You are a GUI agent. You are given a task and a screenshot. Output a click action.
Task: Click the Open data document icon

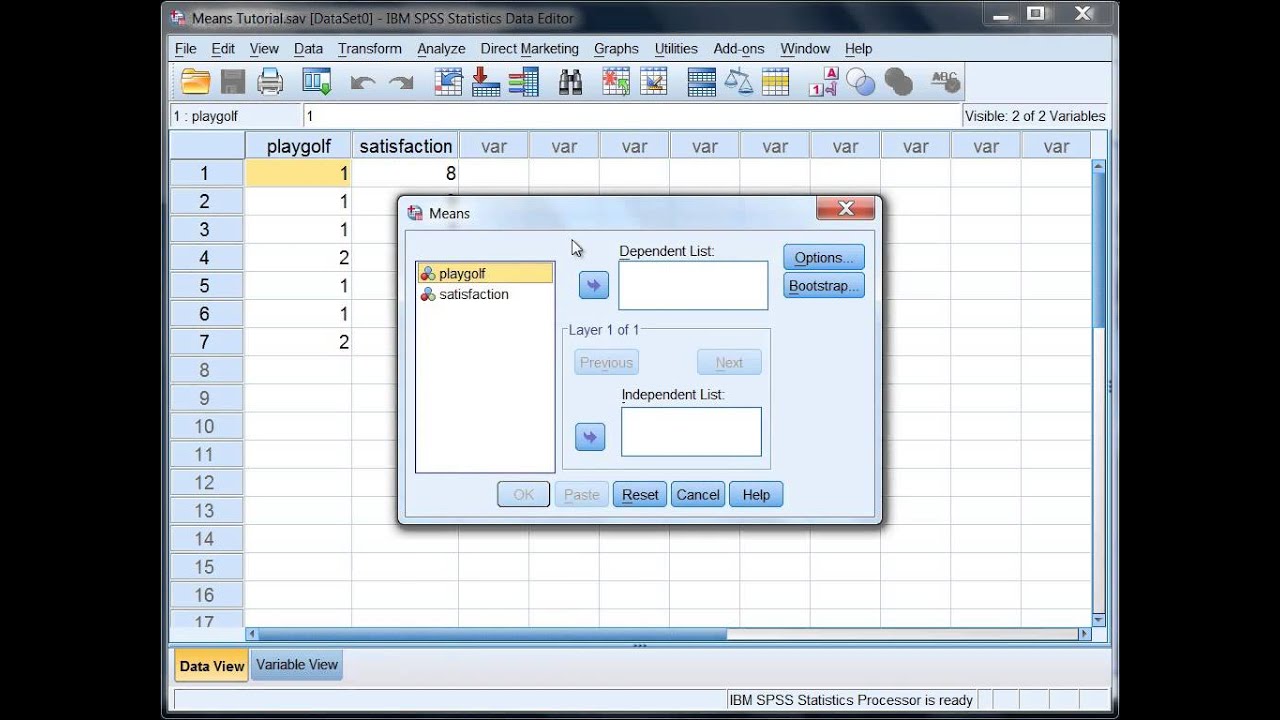coord(195,82)
